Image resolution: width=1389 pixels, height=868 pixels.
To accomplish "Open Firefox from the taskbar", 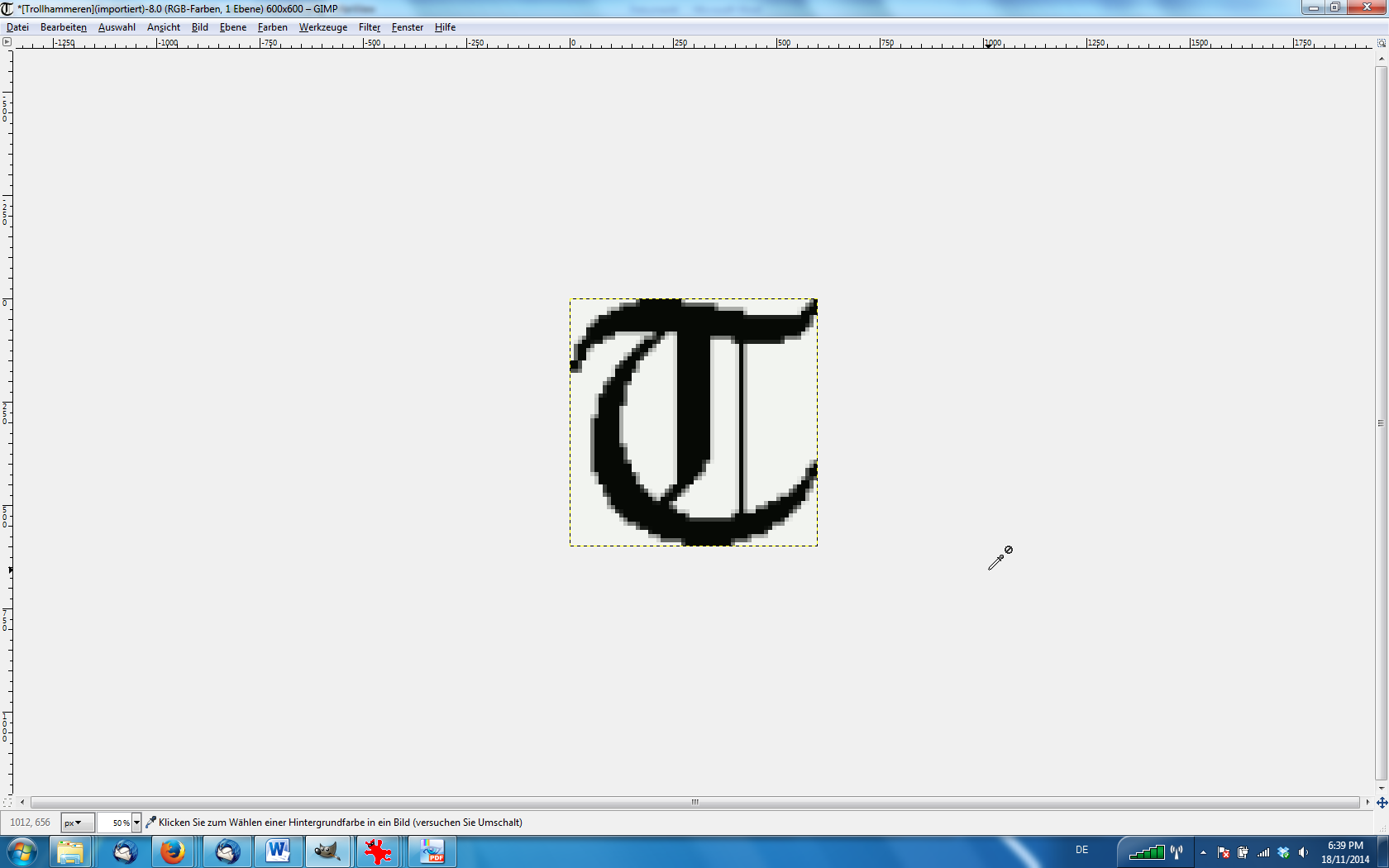I will click(173, 851).
